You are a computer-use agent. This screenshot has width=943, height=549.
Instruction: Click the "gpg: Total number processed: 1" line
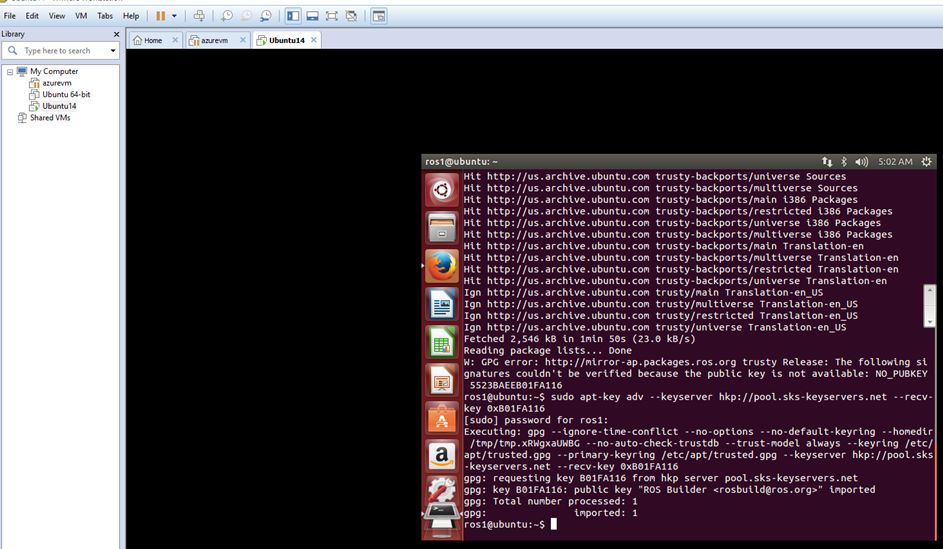click(550, 501)
